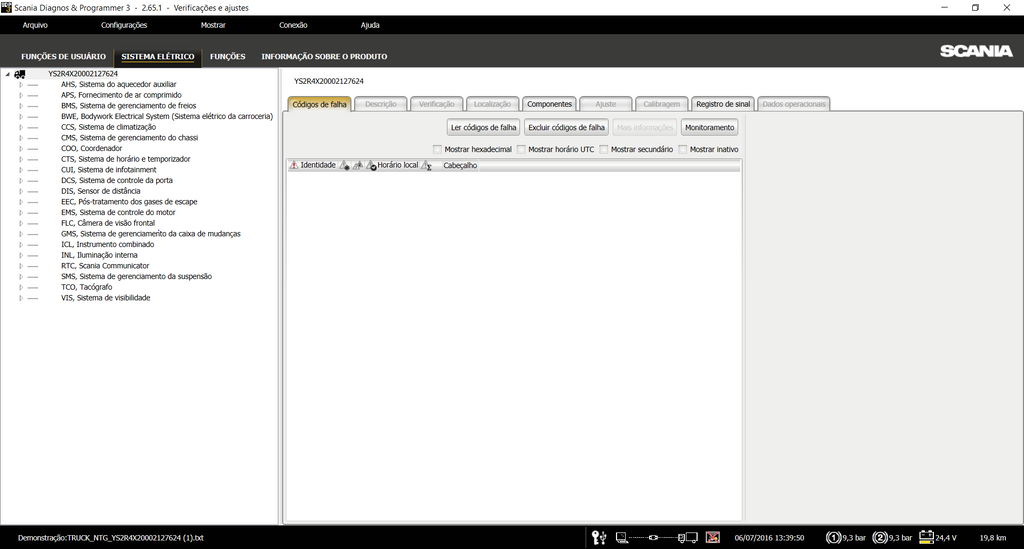Select CTS, Sistema de horário e temporizador
The image size is (1024, 549).
pos(125,159)
